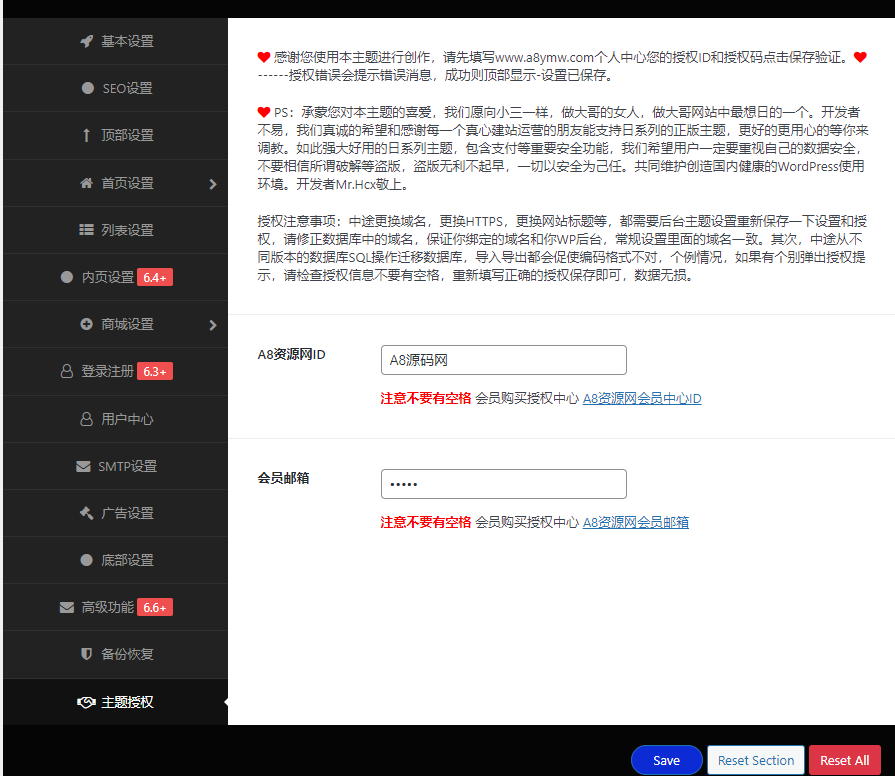895x776 pixels.
Task: Expand the 商城设置 submenu chevron
Action: [x=211, y=324]
